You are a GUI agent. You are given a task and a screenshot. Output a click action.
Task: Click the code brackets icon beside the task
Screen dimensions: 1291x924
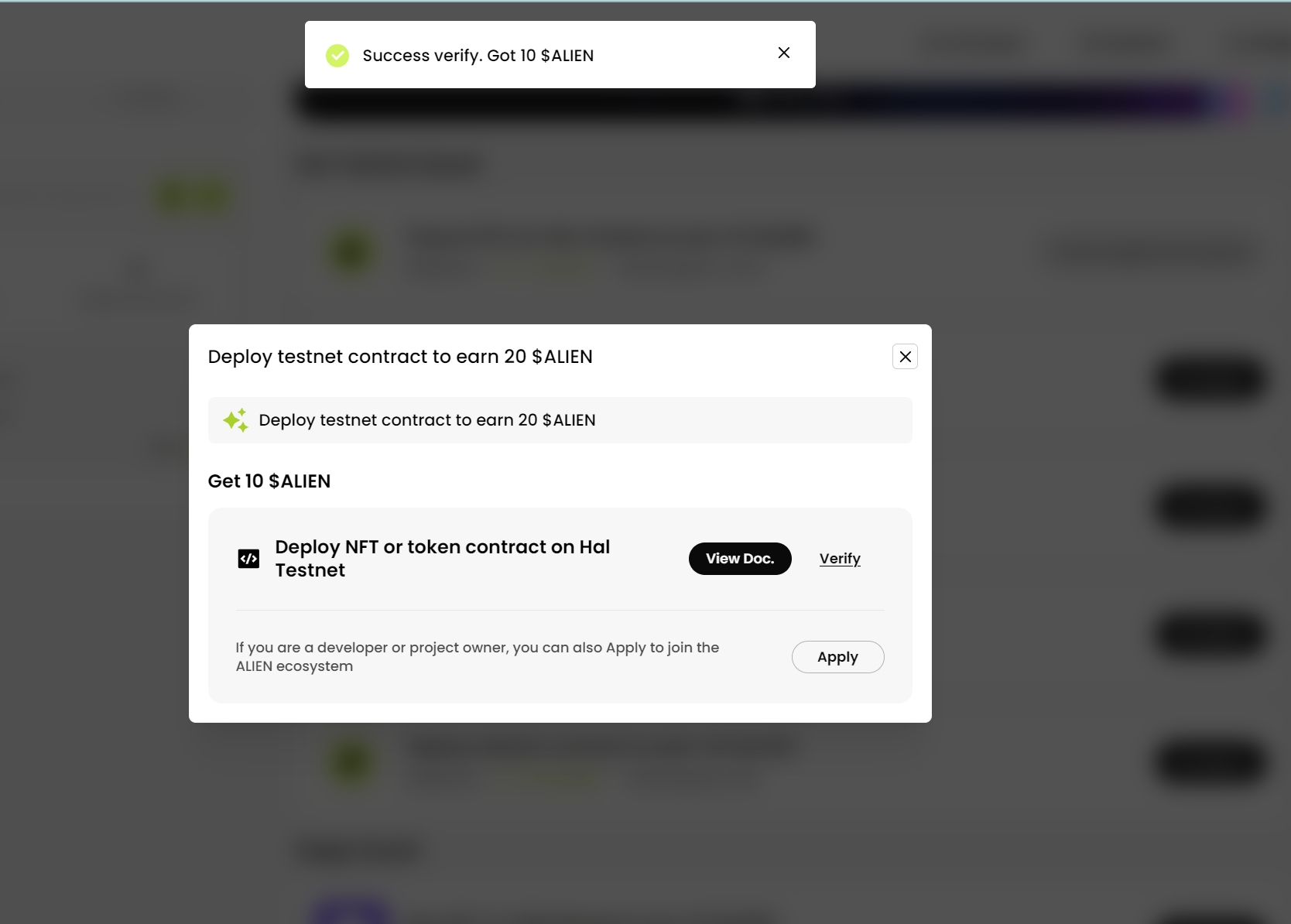(248, 559)
